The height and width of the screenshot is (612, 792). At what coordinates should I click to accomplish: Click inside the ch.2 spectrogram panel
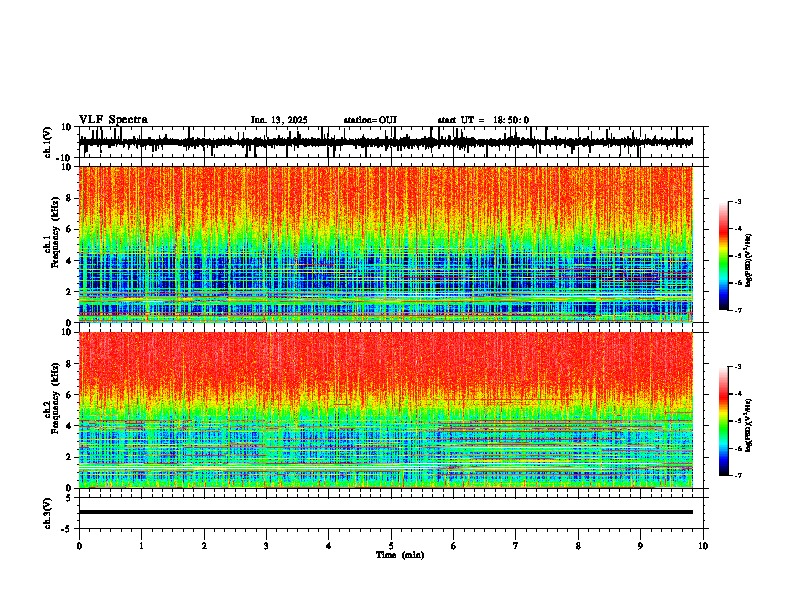pyautogui.click(x=385, y=410)
